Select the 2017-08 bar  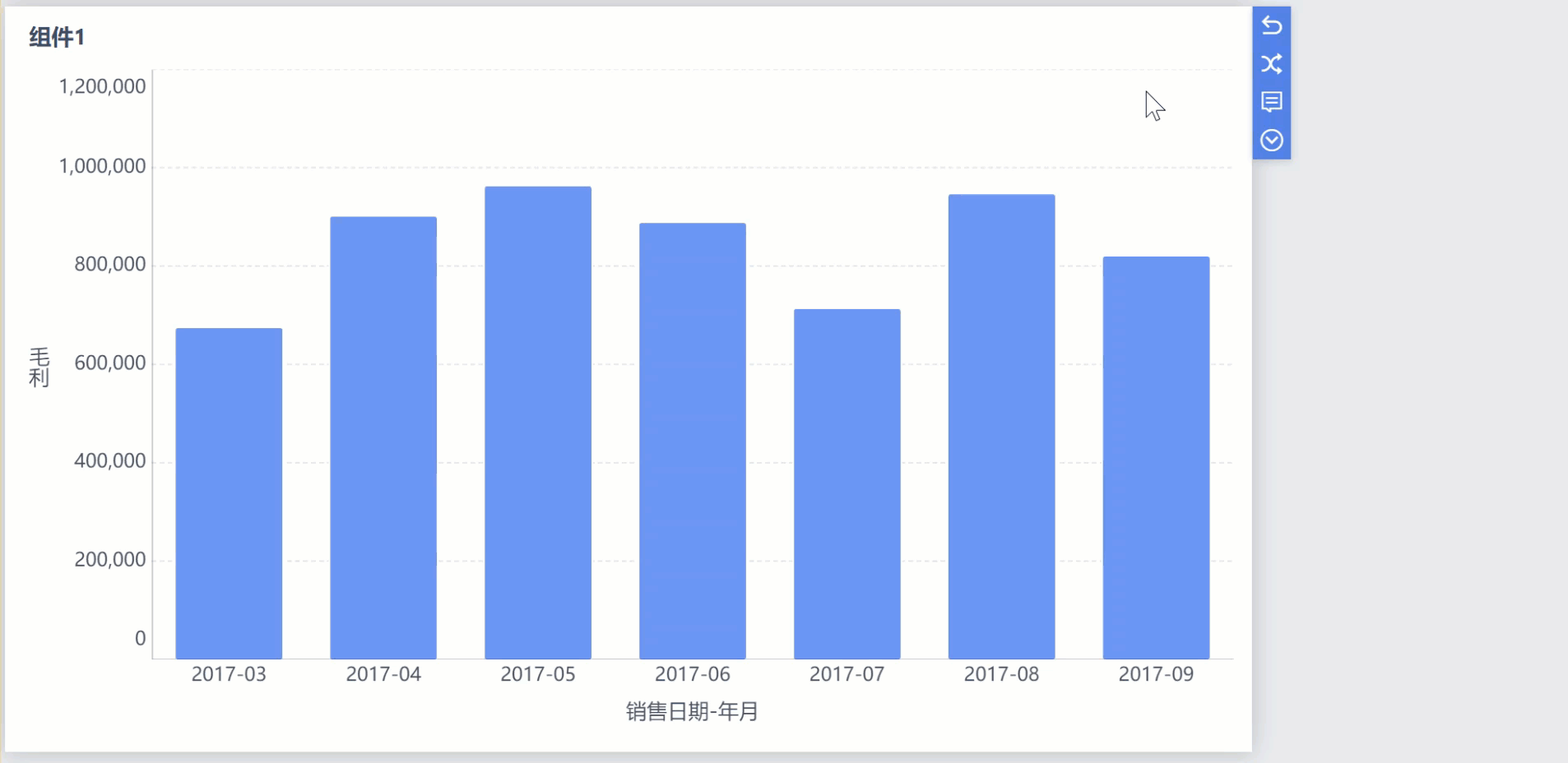click(x=1001, y=427)
